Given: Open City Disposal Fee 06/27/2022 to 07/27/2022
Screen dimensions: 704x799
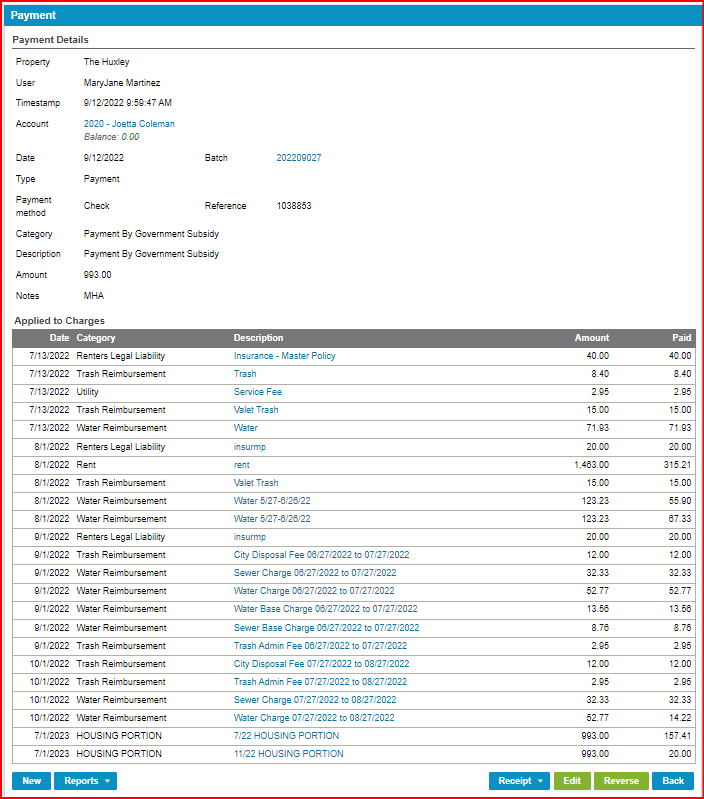Looking at the screenshot, I should [321, 555].
